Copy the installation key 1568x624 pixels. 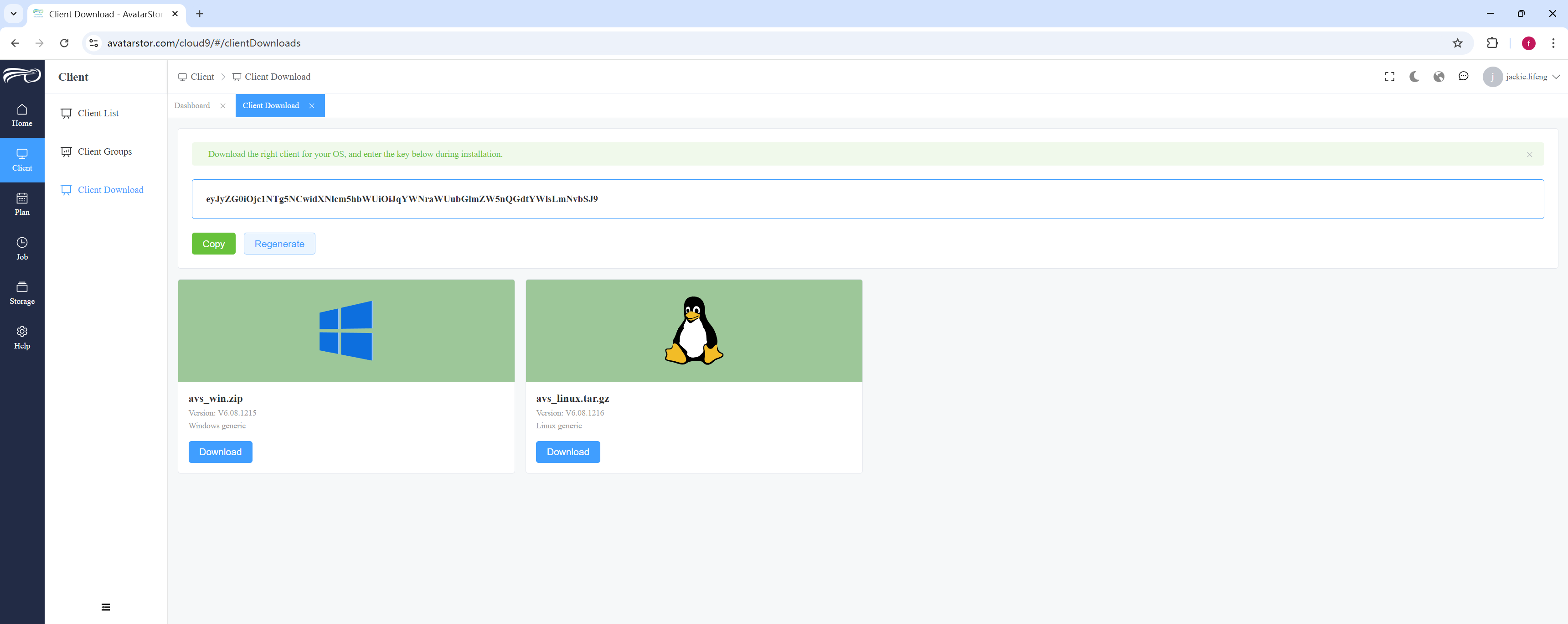pyautogui.click(x=214, y=244)
